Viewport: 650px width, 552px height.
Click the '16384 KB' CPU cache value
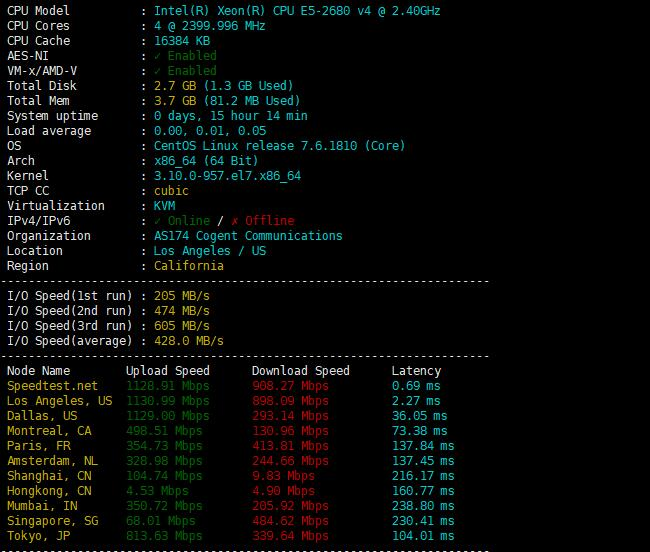pyautogui.click(x=182, y=41)
